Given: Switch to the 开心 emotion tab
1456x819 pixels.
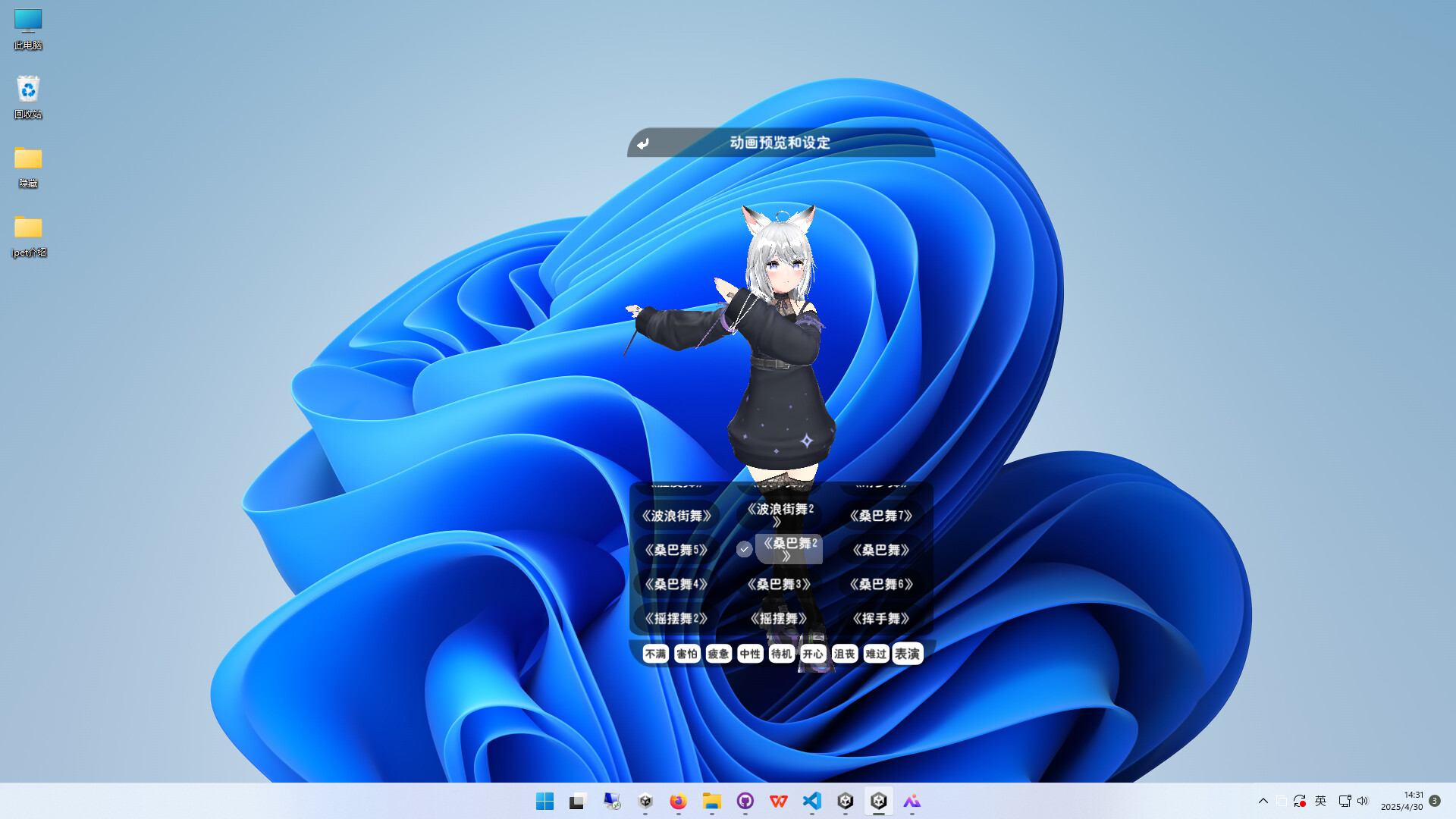Looking at the screenshot, I should 813,654.
